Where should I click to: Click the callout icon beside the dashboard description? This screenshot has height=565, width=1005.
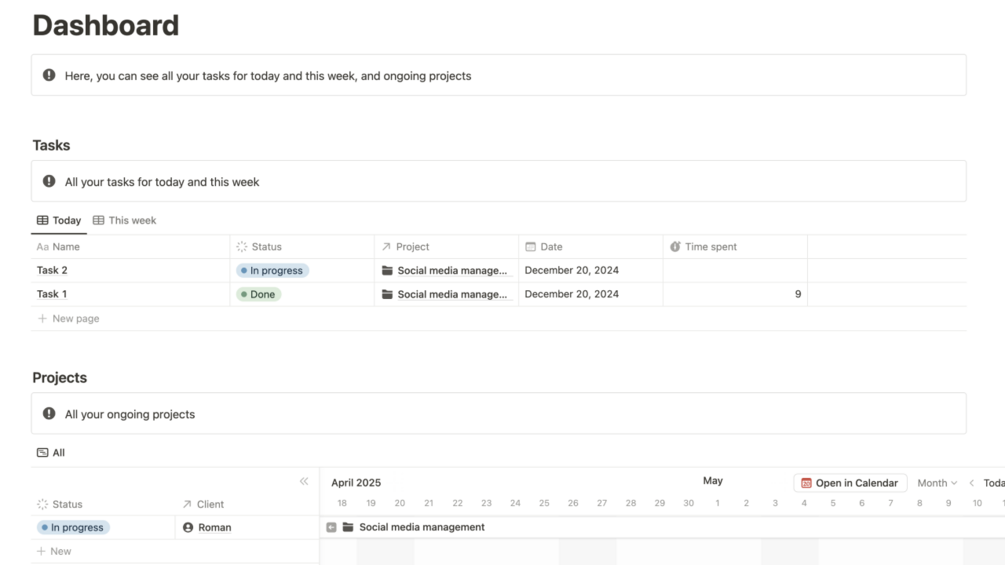(x=49, y=75)
